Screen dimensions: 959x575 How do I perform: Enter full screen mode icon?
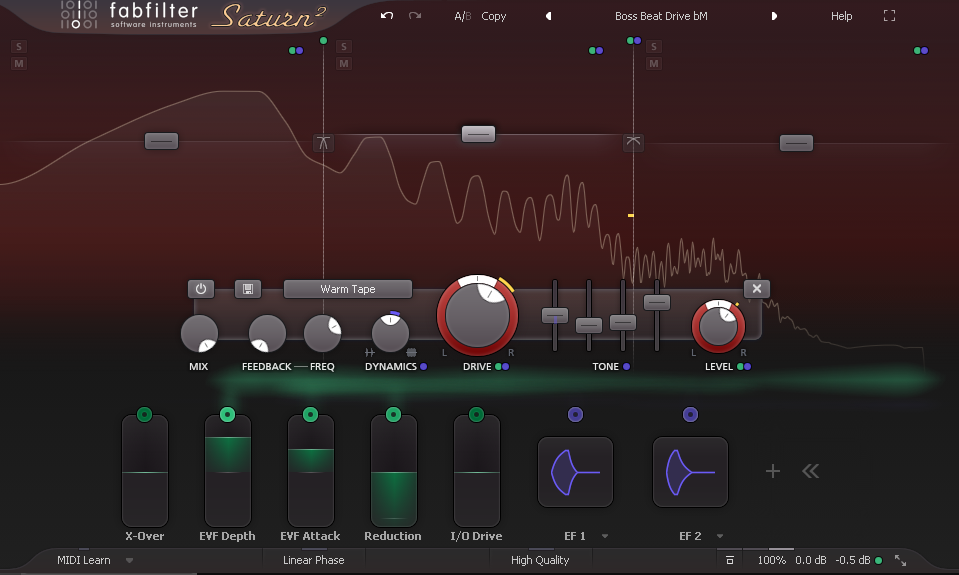coord(889,16)
